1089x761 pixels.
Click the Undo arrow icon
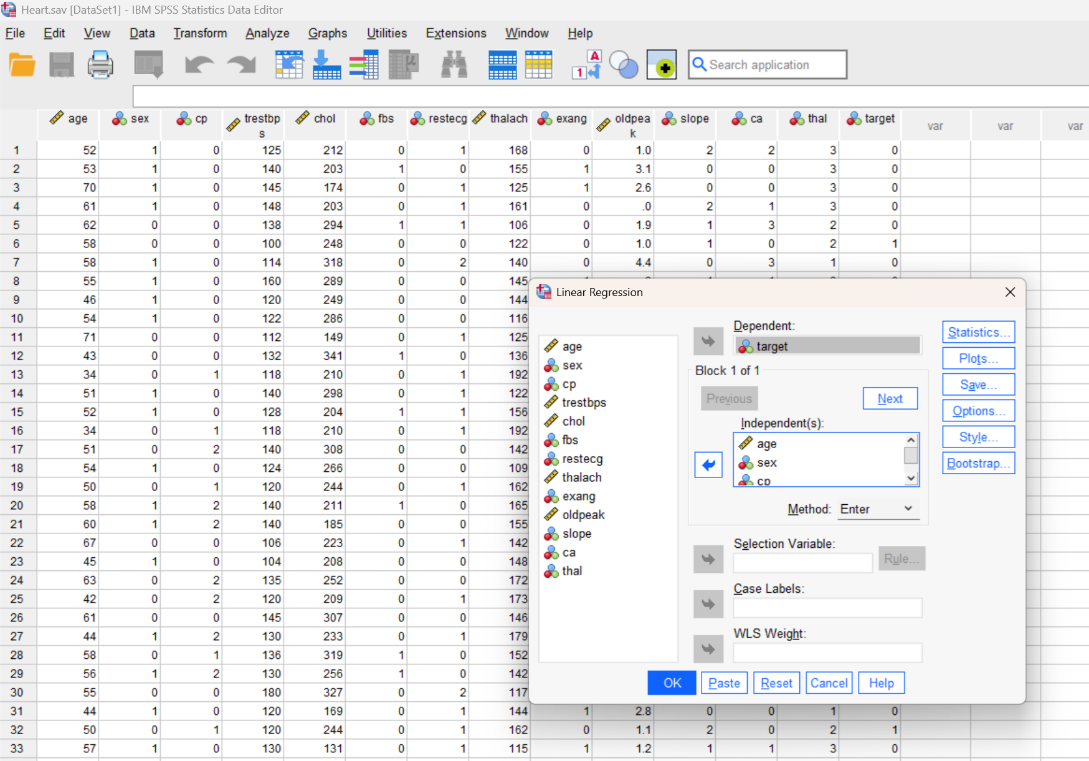tap(199, 65)
